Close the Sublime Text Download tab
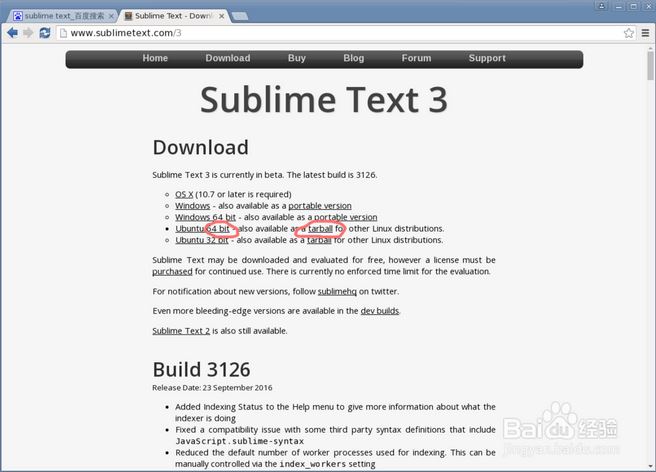Screen dimensions: 656x472 [x=221, y=16]
